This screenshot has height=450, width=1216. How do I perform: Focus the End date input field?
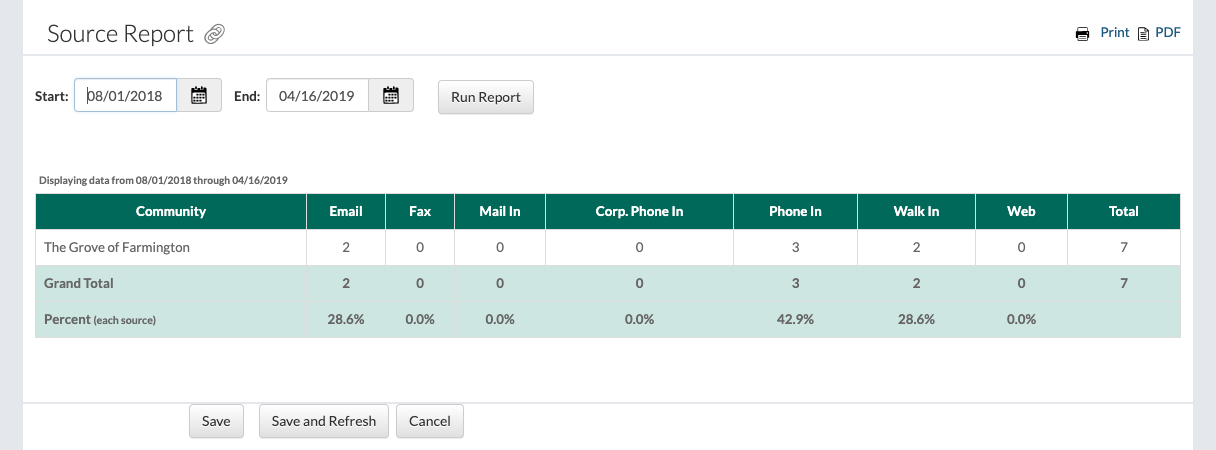click(318, 96)
